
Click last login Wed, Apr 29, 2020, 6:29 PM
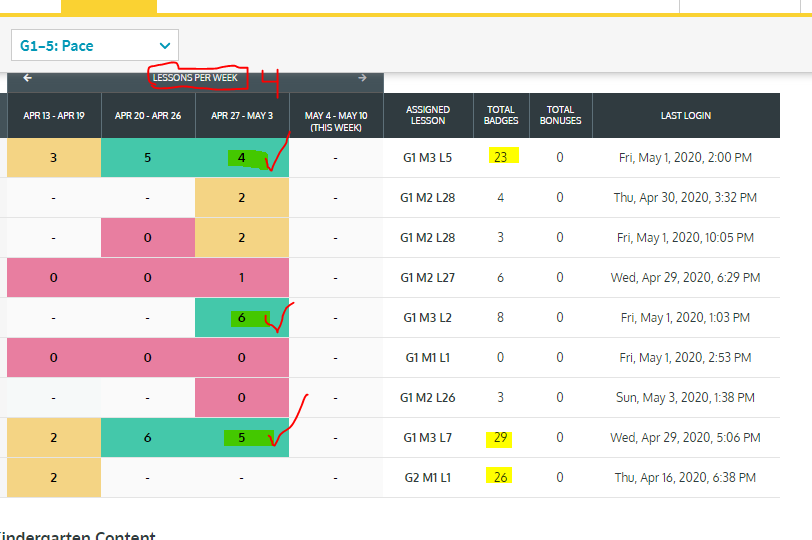coord(685,278)
